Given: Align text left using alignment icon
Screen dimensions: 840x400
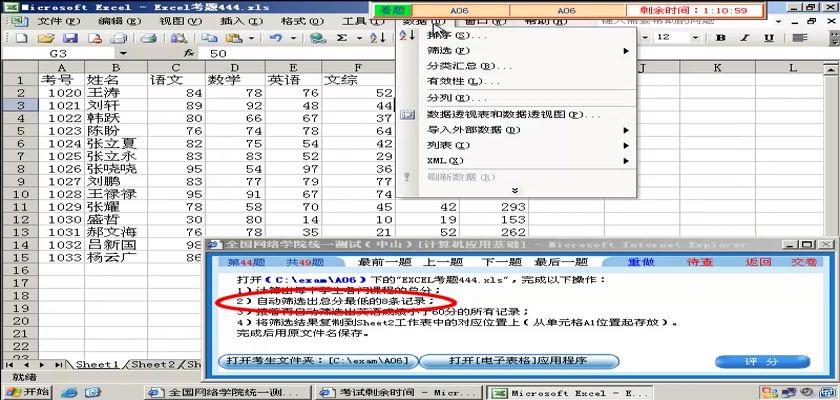Looking at the screenshot, I should (x=800, y=38).
